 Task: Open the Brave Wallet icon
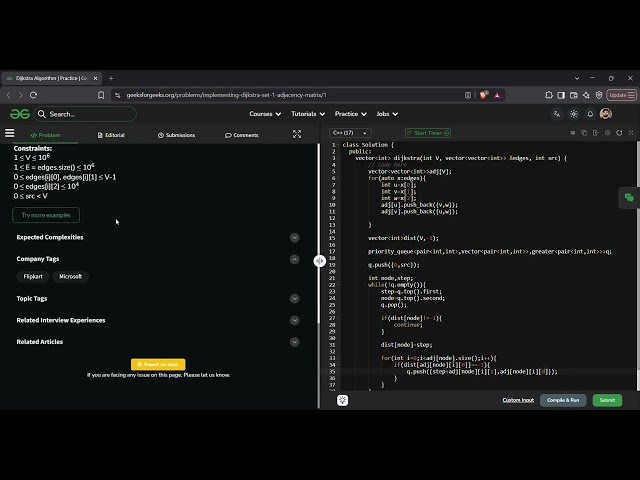(x=573, y=95)
